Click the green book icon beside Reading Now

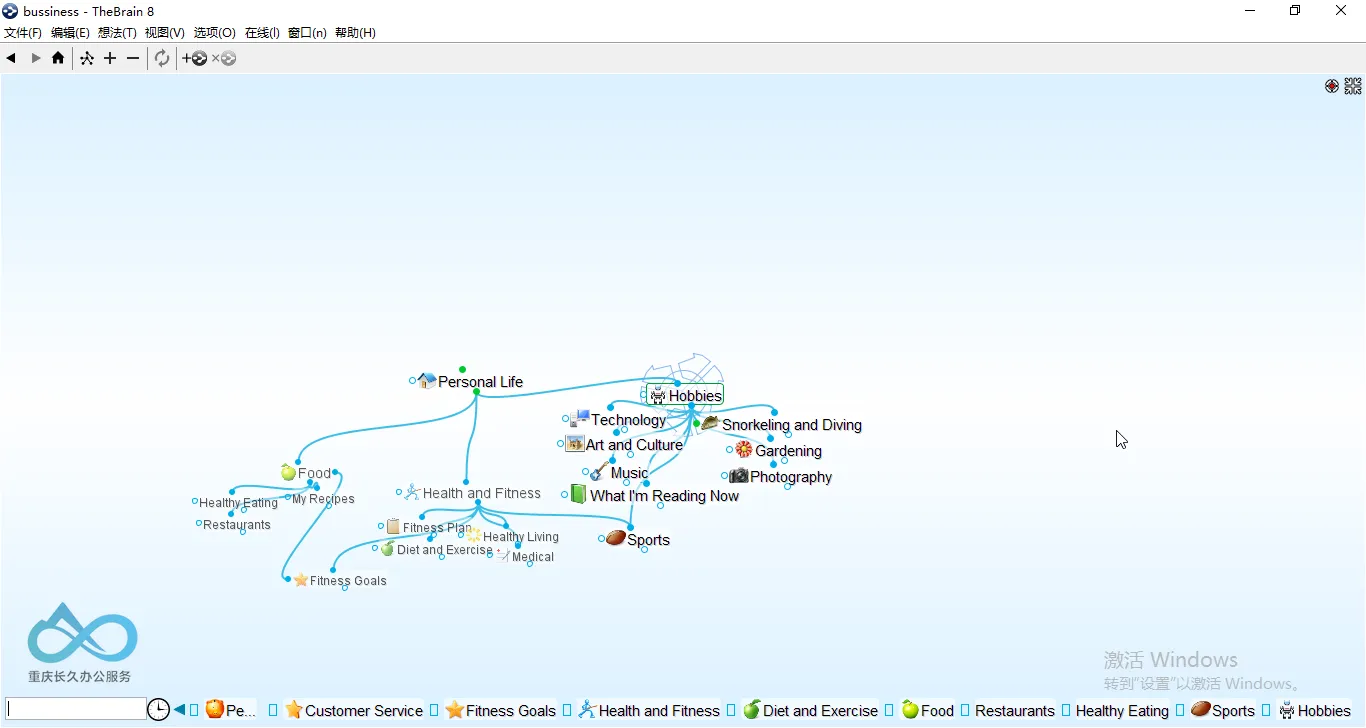pyautogui.click(x=578, y=494)
